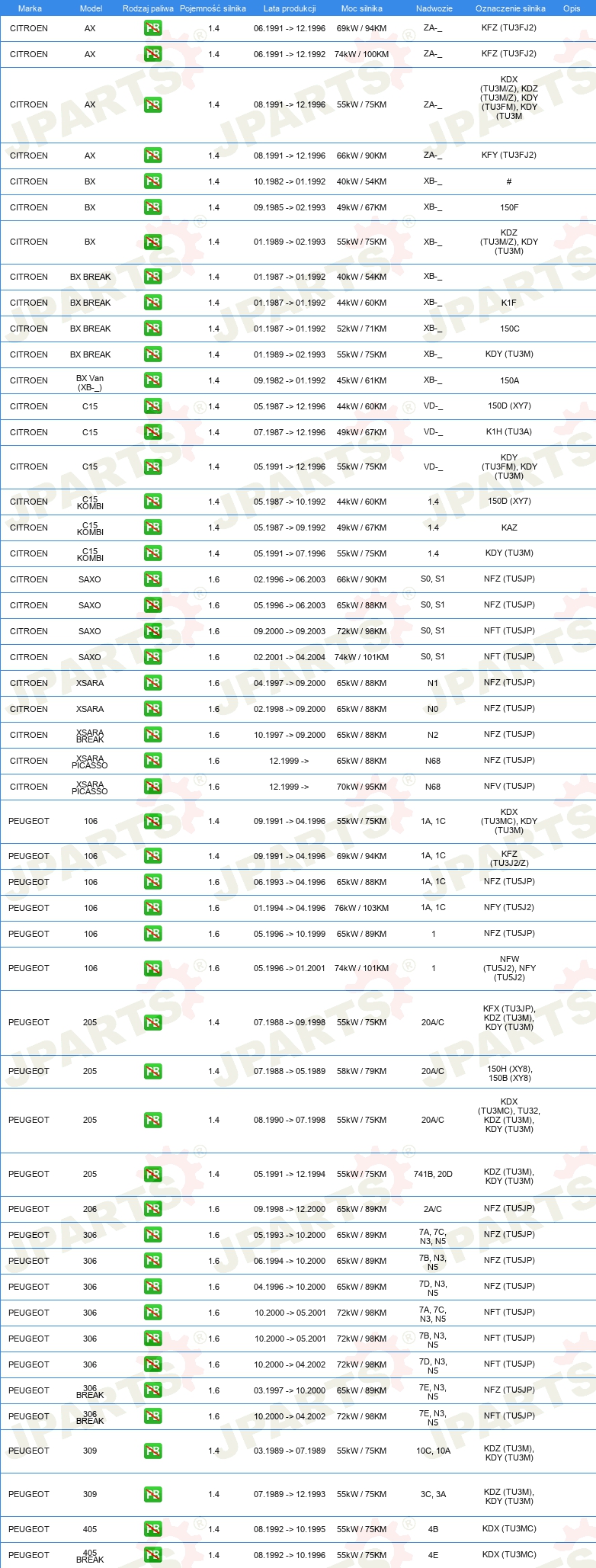Click the fuel icon in the BX Van row

click(x=152, y=380)
